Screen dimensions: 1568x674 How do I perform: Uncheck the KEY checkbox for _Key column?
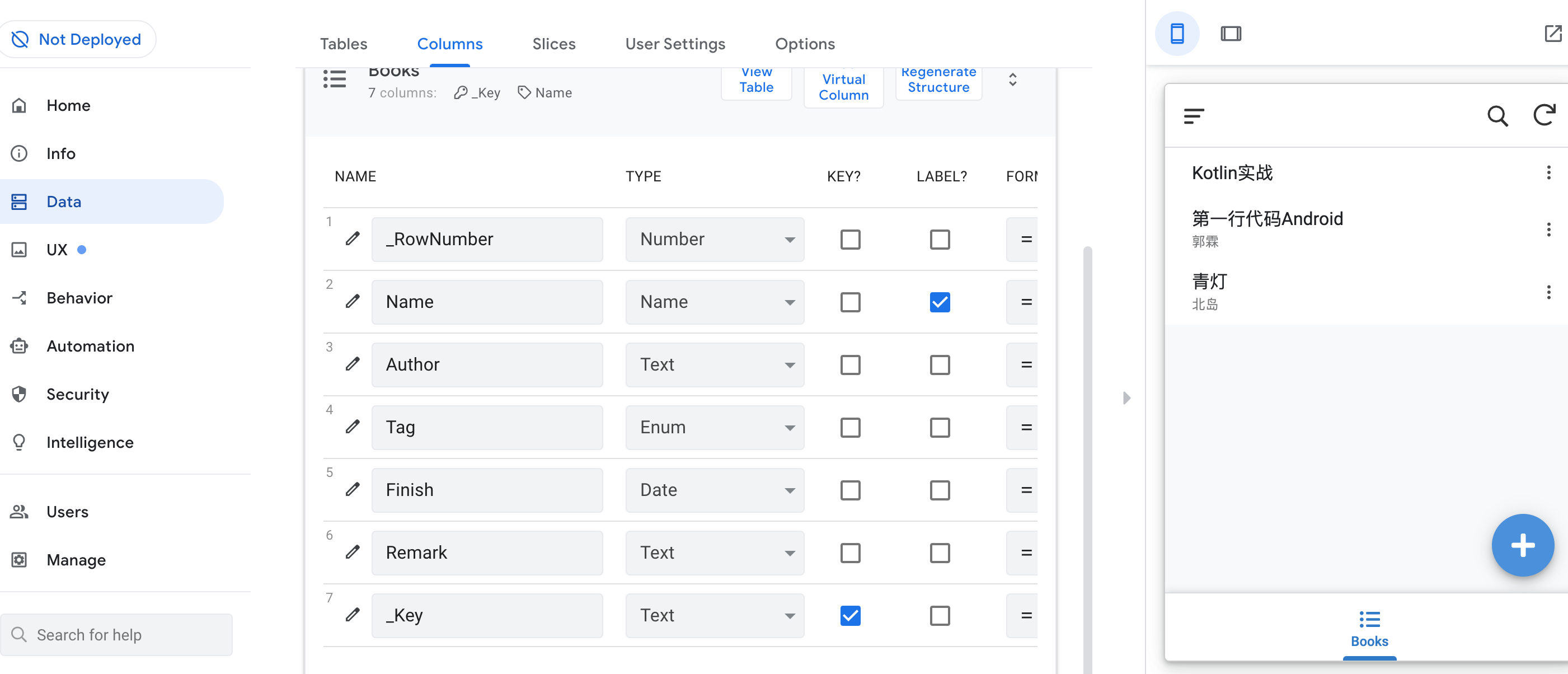point(849,616)
